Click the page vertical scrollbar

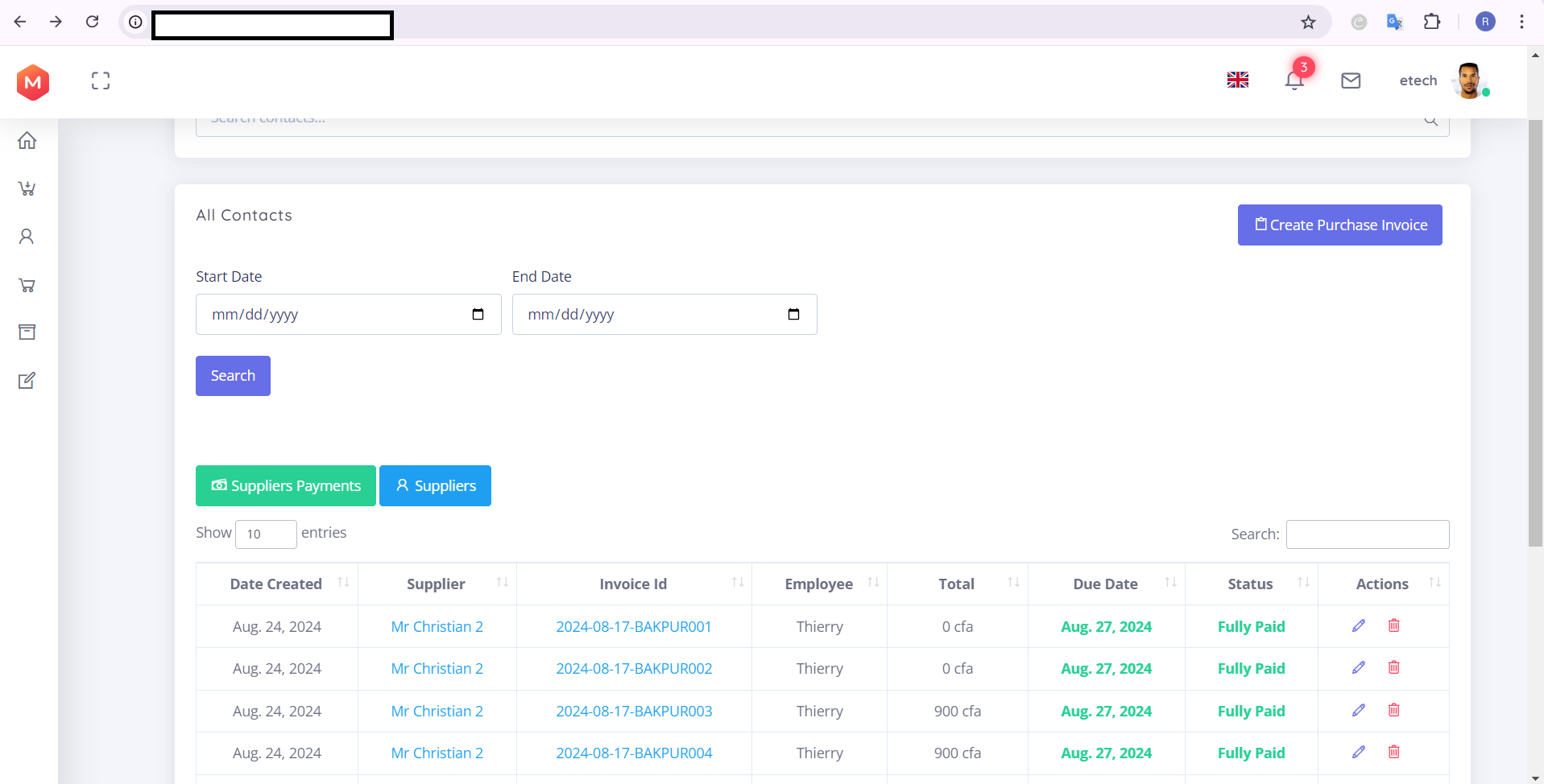coord(1535,322)
